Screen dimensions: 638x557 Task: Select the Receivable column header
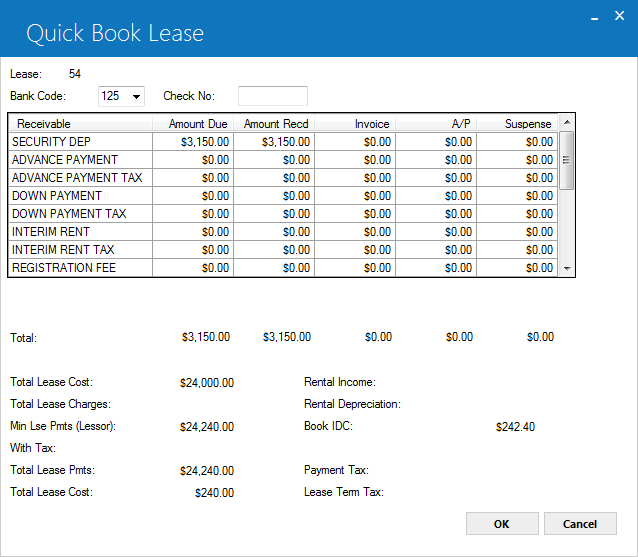click(81, 124)
